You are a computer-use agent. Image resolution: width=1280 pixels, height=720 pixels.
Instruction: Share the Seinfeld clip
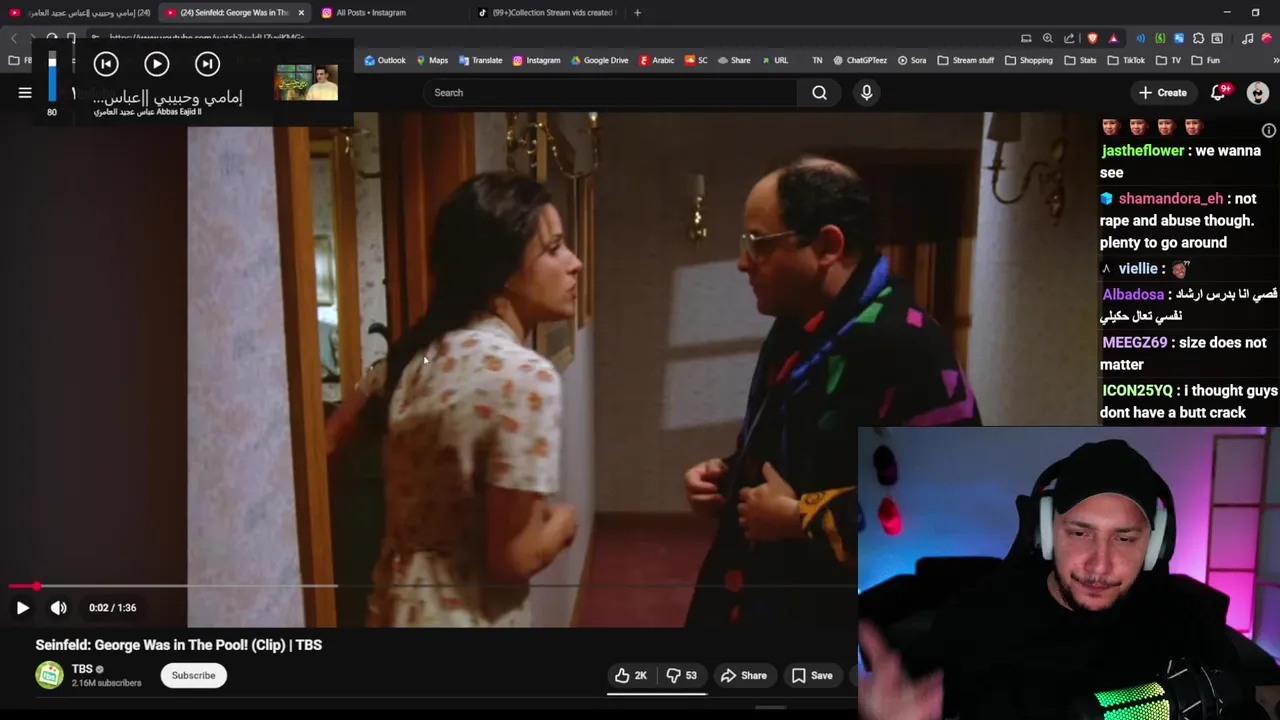coord(744,676)
